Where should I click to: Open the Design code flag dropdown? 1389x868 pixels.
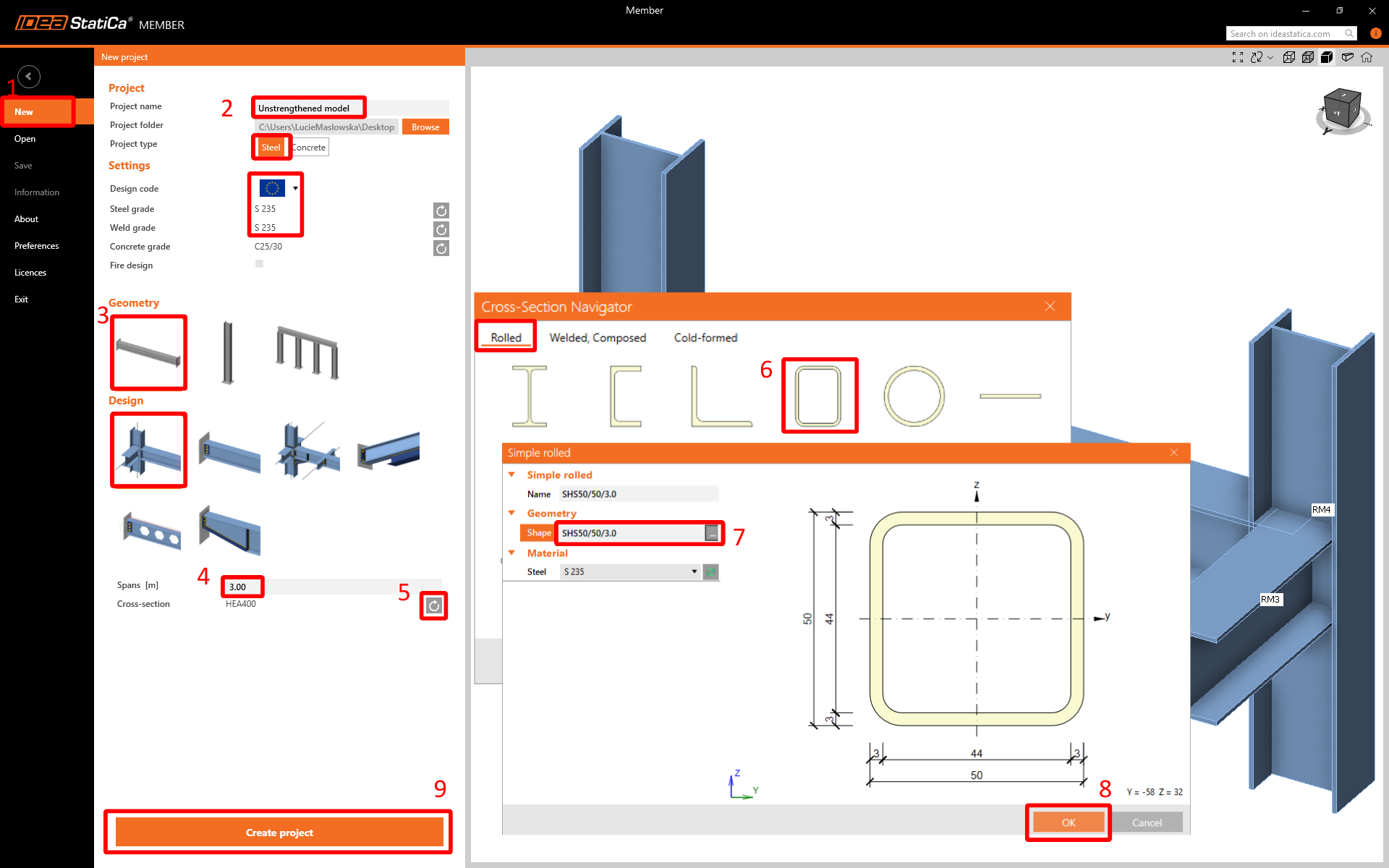click(x=295, y=188)
